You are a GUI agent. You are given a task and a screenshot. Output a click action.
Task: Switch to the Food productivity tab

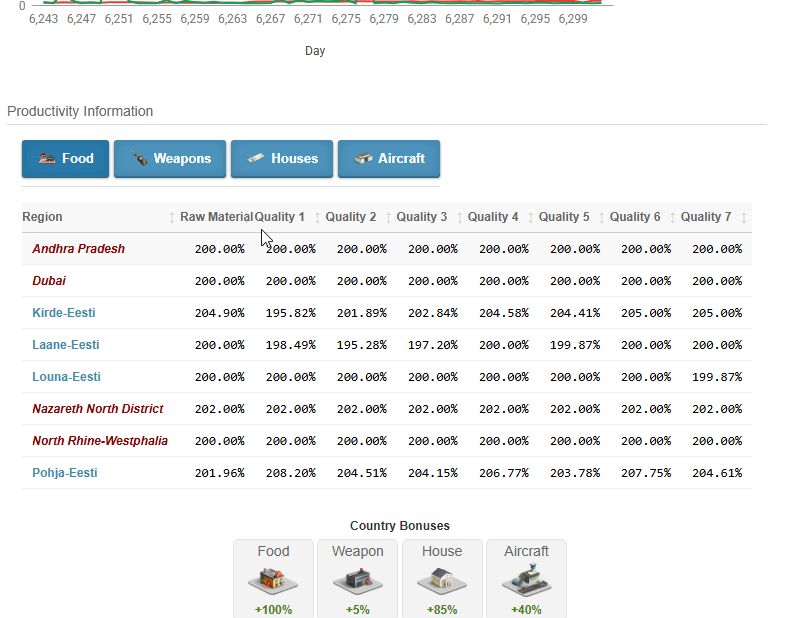pos(65,159)
